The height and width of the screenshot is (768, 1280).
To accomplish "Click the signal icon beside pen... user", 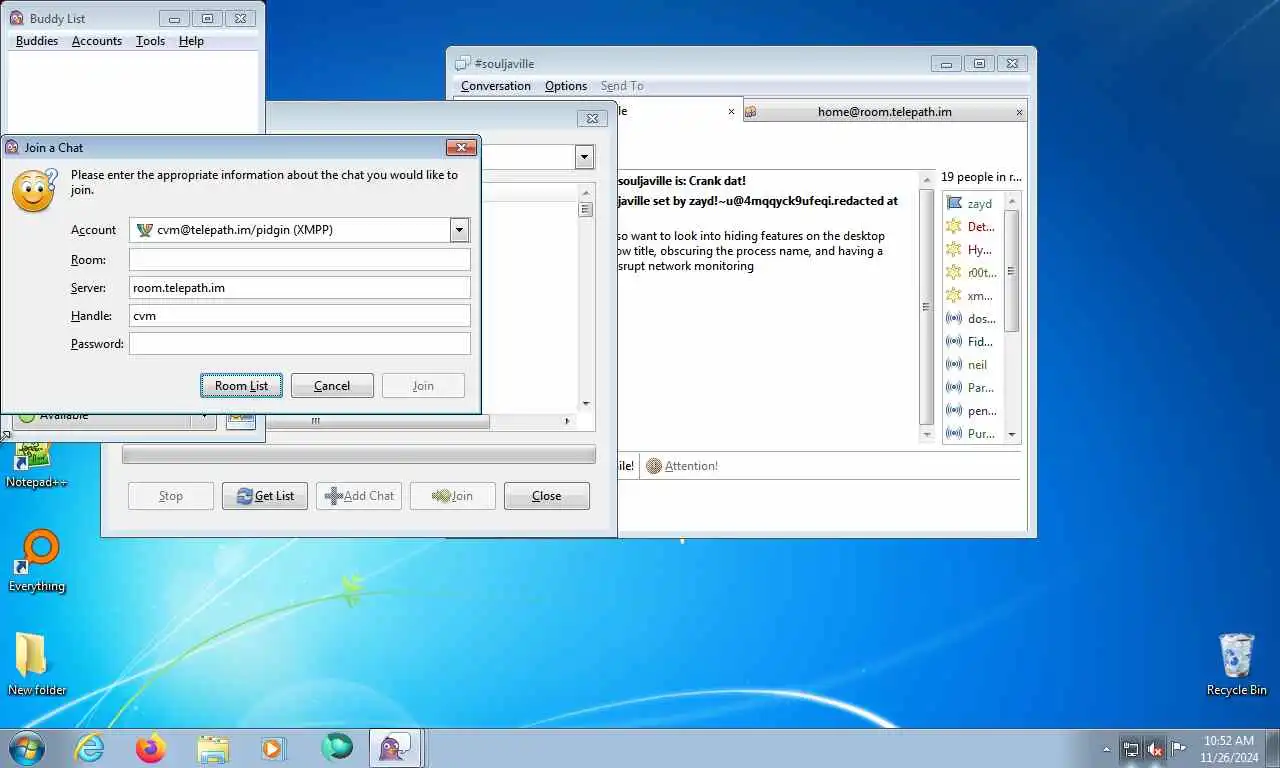I will click(x=954, y=410).
